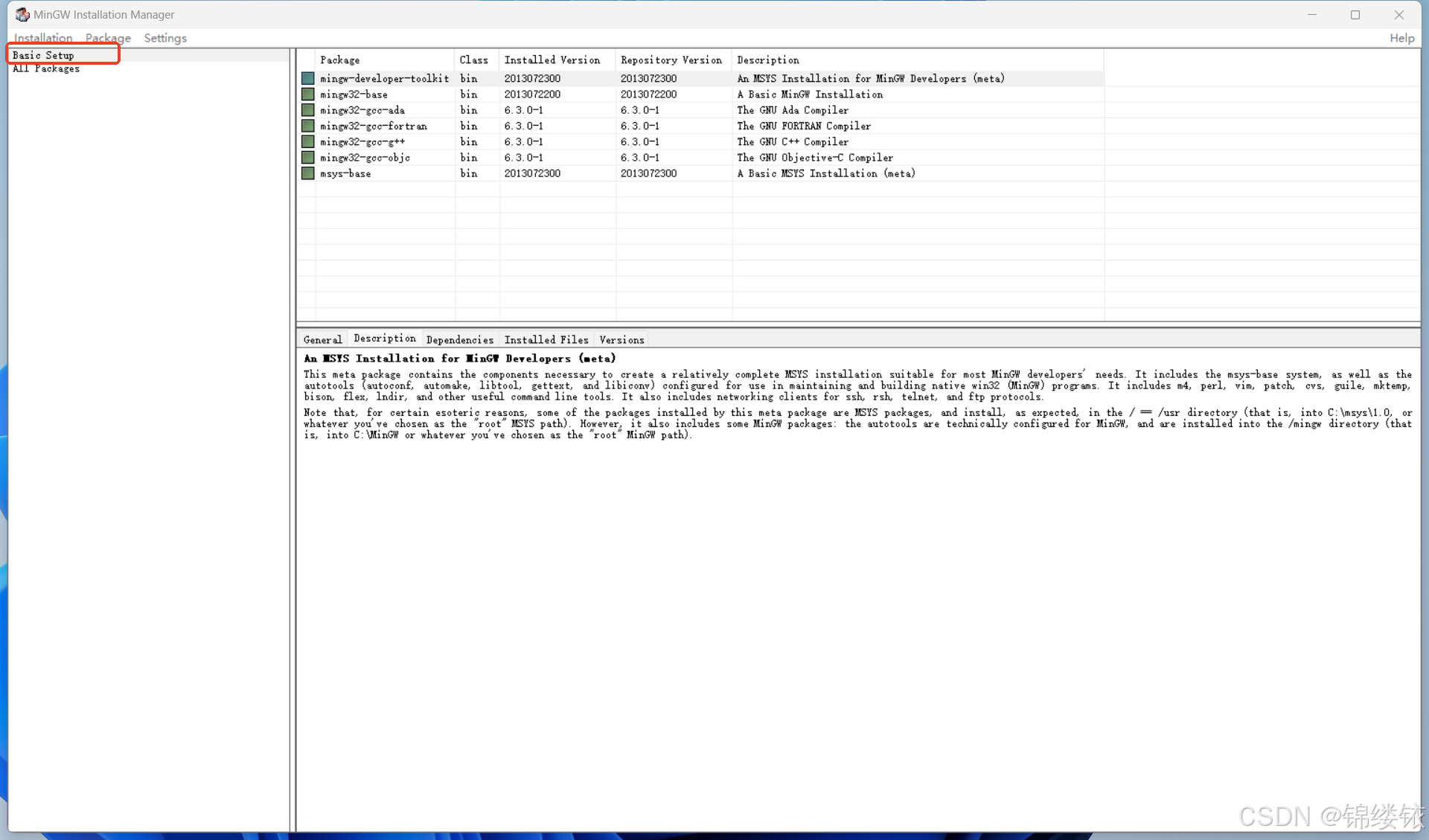
Task: Toggle checkbox for mingw32-base package
Action: tap(307, 94)
